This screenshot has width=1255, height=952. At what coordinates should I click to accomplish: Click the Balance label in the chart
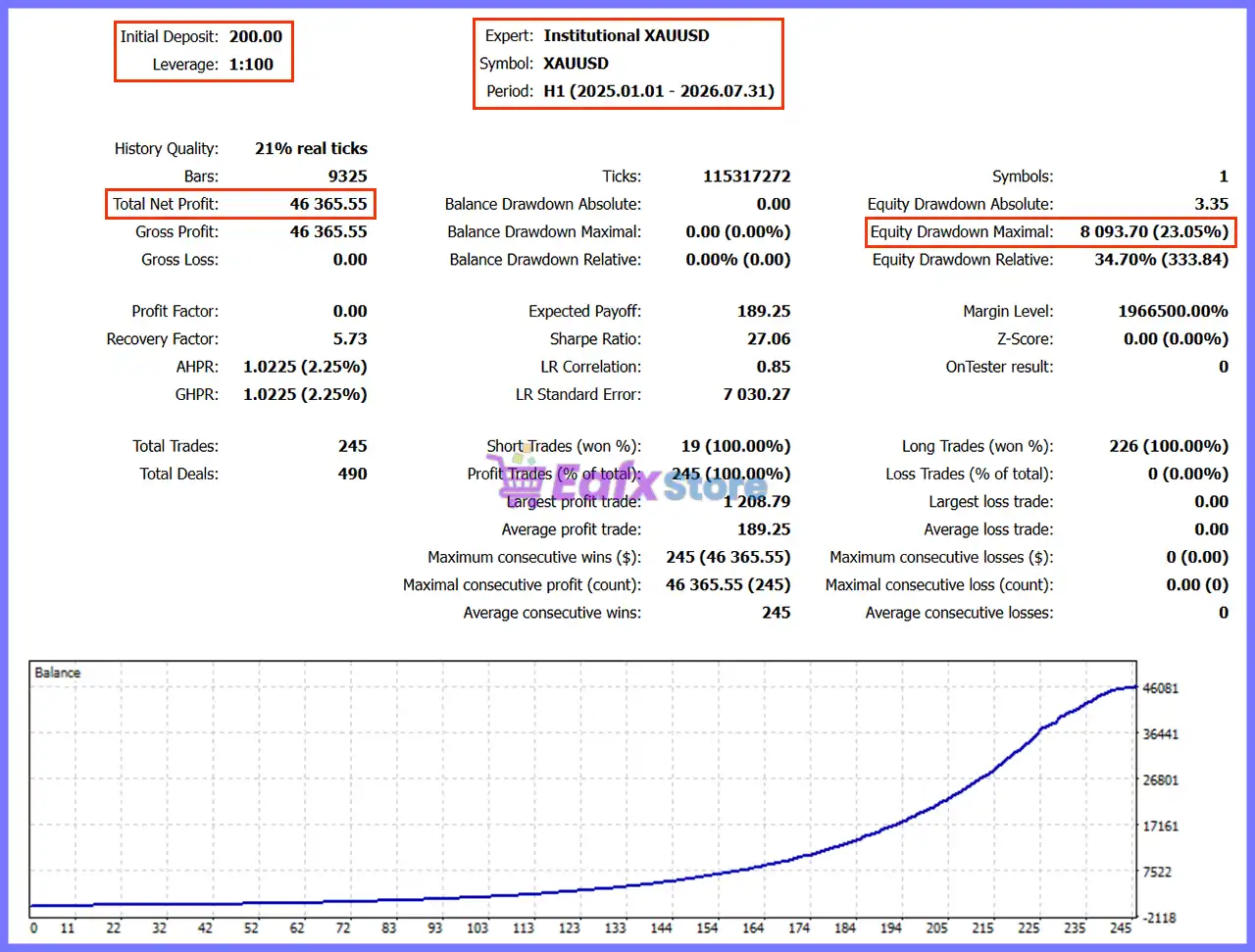57,673
